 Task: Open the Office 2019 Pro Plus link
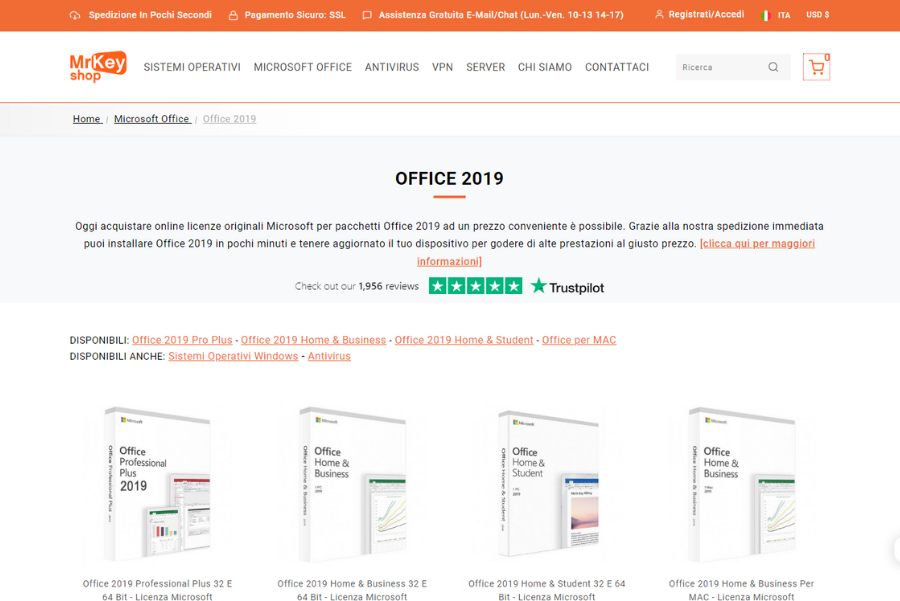182,339
